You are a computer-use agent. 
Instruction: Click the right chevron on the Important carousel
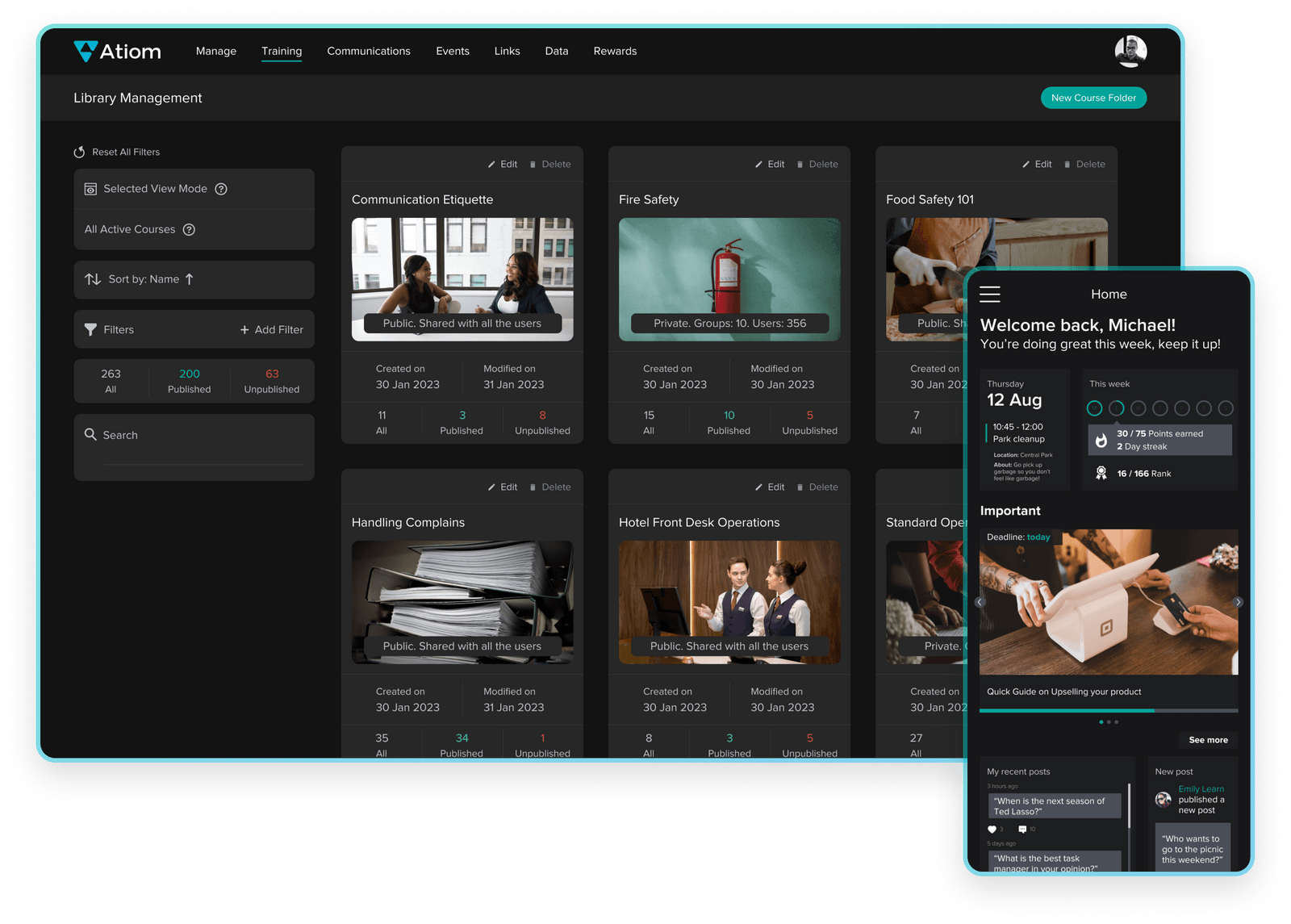coord(1237,602)
